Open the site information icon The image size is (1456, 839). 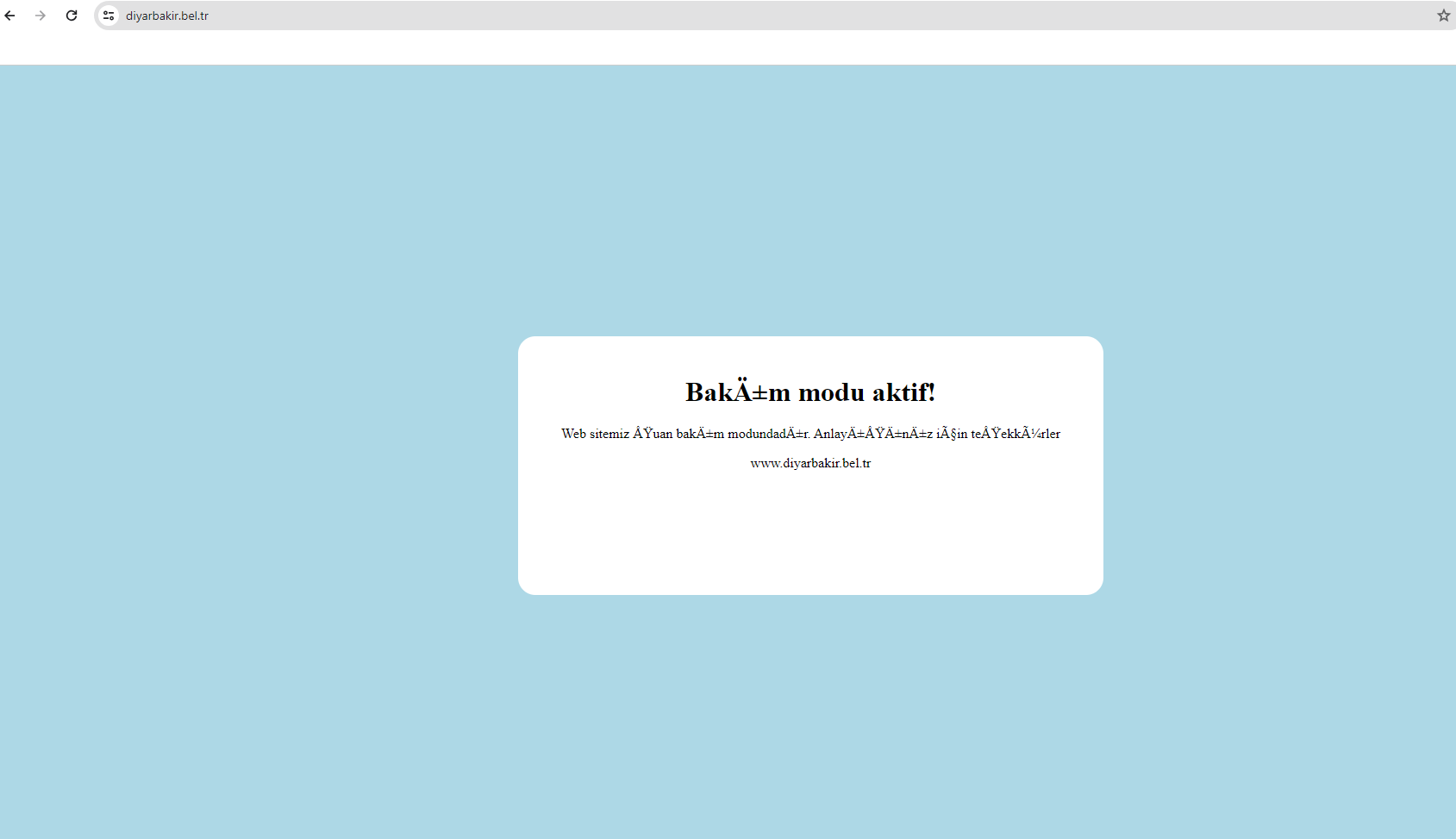[x=109, y=16]
